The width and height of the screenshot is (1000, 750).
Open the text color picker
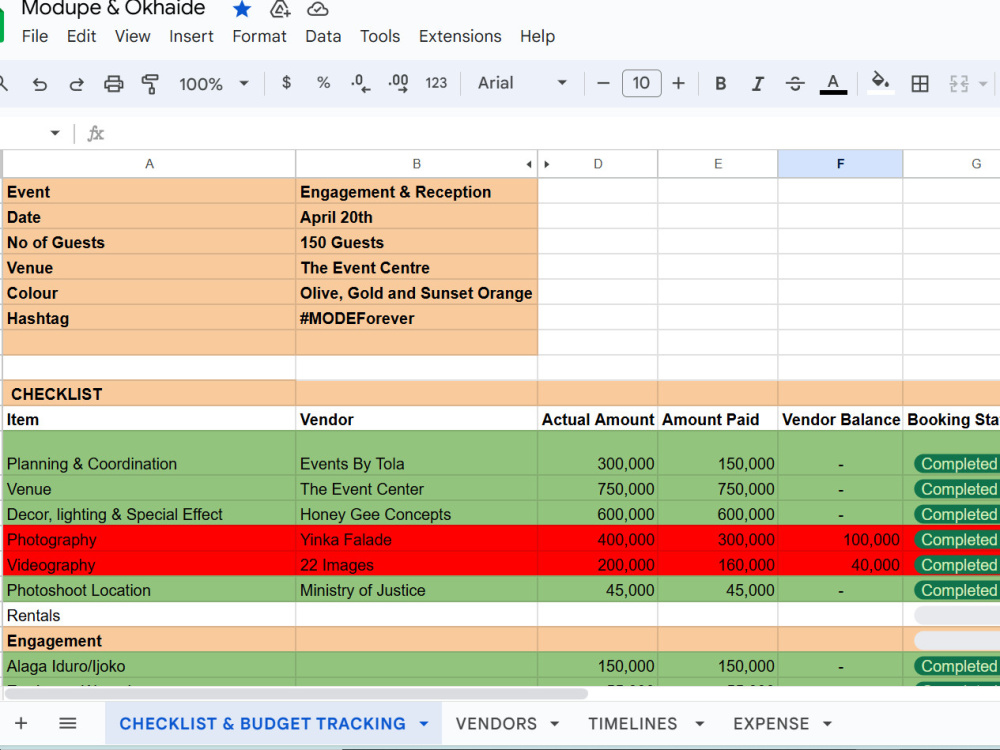(x=833, y=84)
